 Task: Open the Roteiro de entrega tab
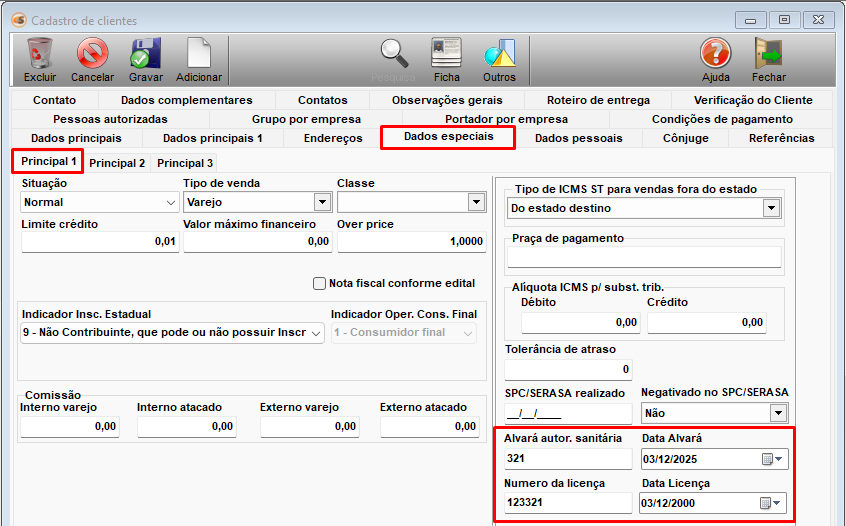tap(598, 100)
